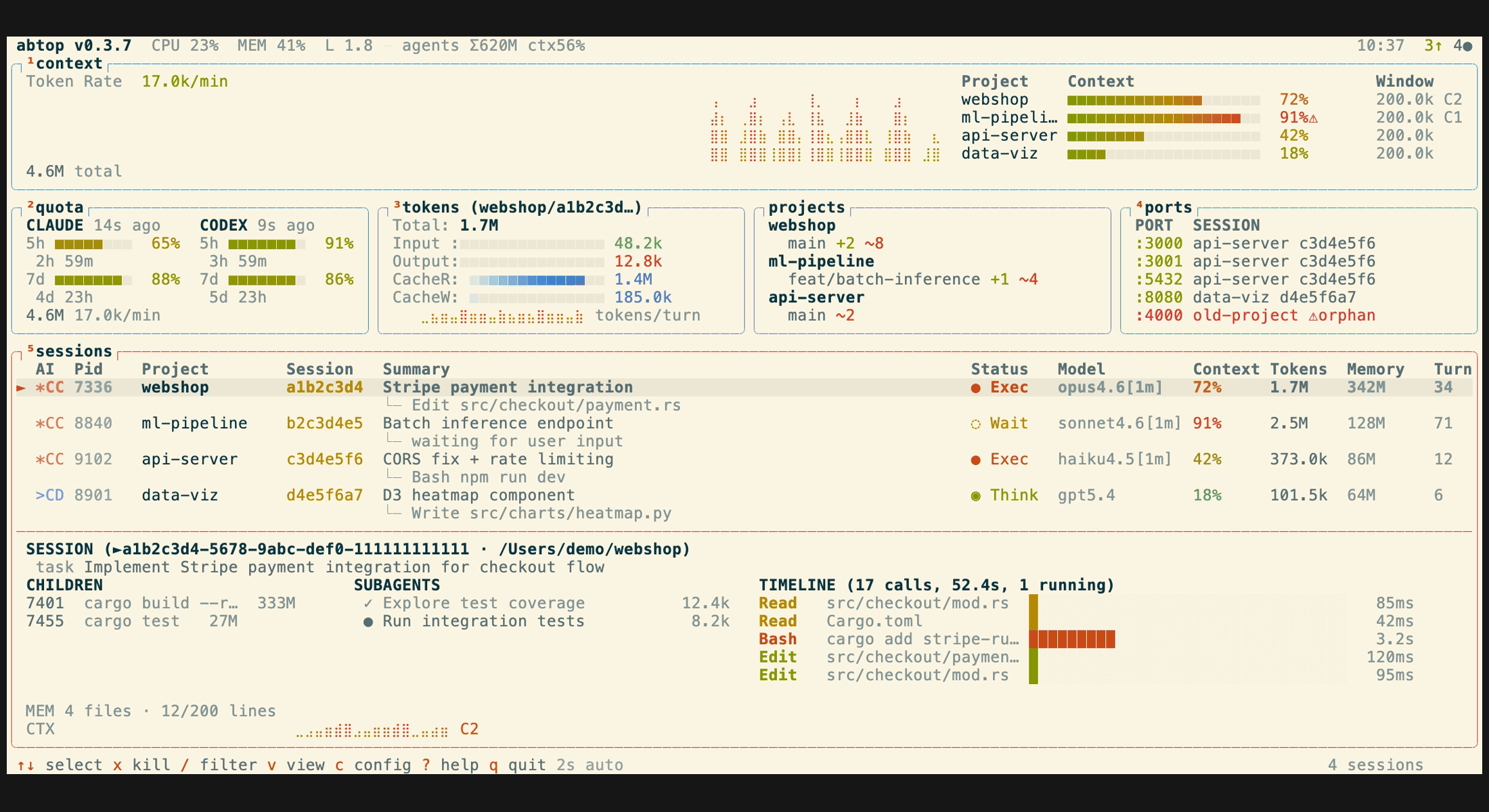Screen dimensions: 1489x812
Task: Select the quota panel title
Action: [59, 207]
